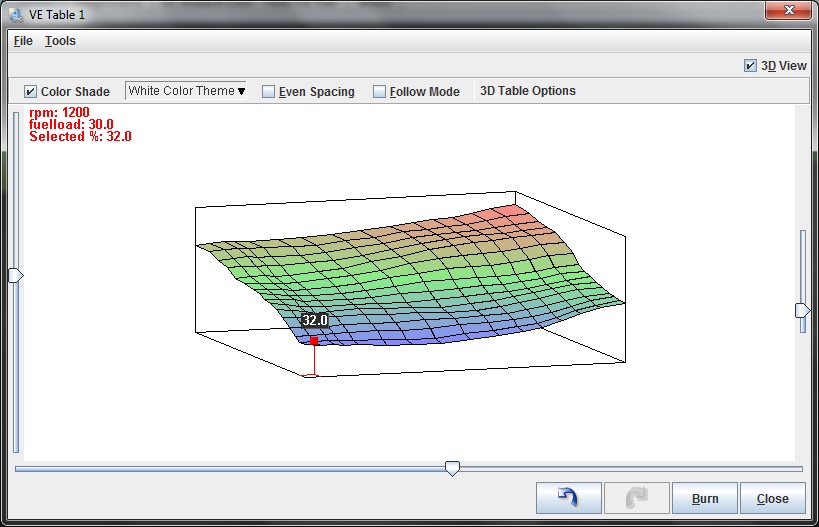Viewport: 819px width, 527px height.
Task: Select the red highlighted cell marker
Action: (313, 341)
